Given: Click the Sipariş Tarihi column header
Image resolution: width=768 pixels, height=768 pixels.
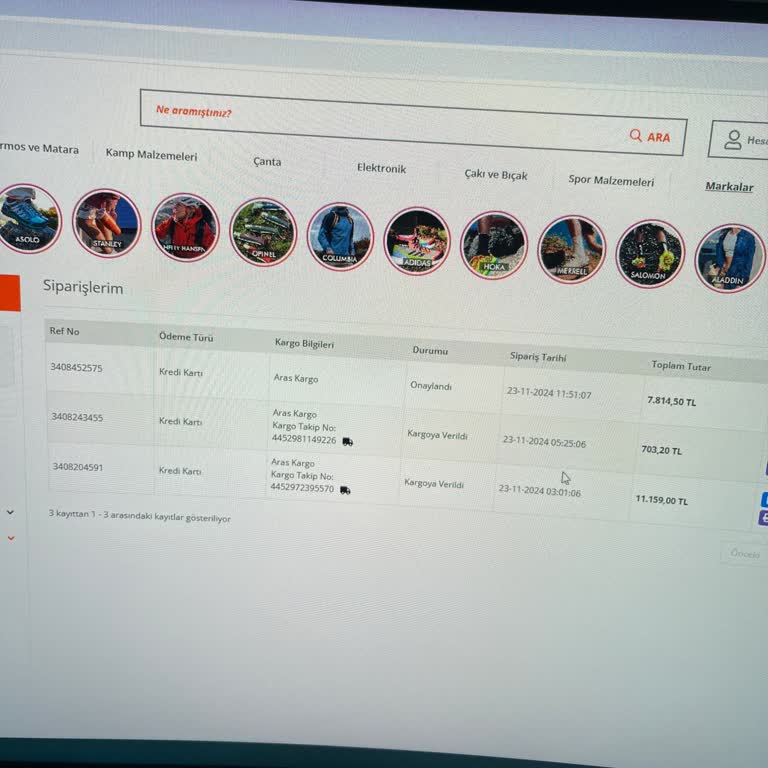Looking at the screenshot, I should coord(538,357).
